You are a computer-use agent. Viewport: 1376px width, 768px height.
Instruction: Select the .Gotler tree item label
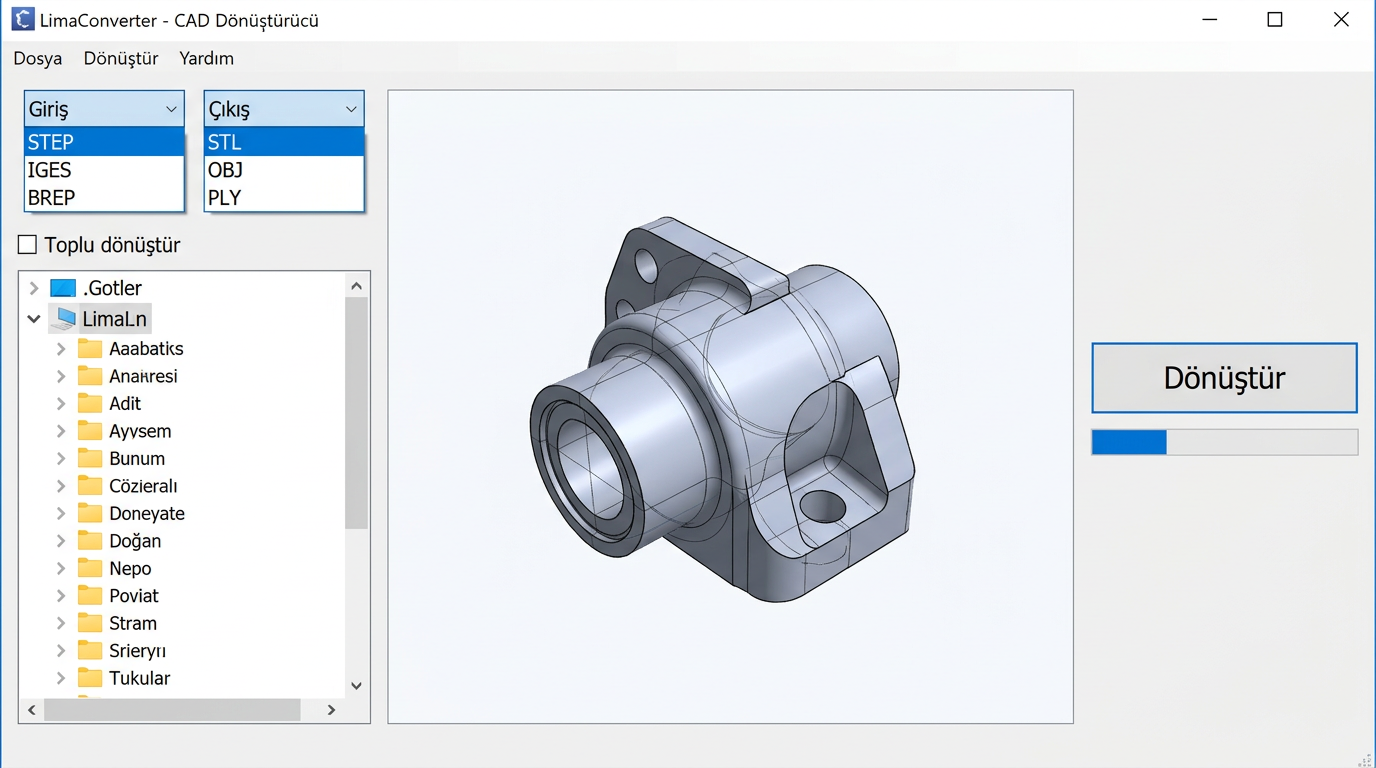point(112,288)
